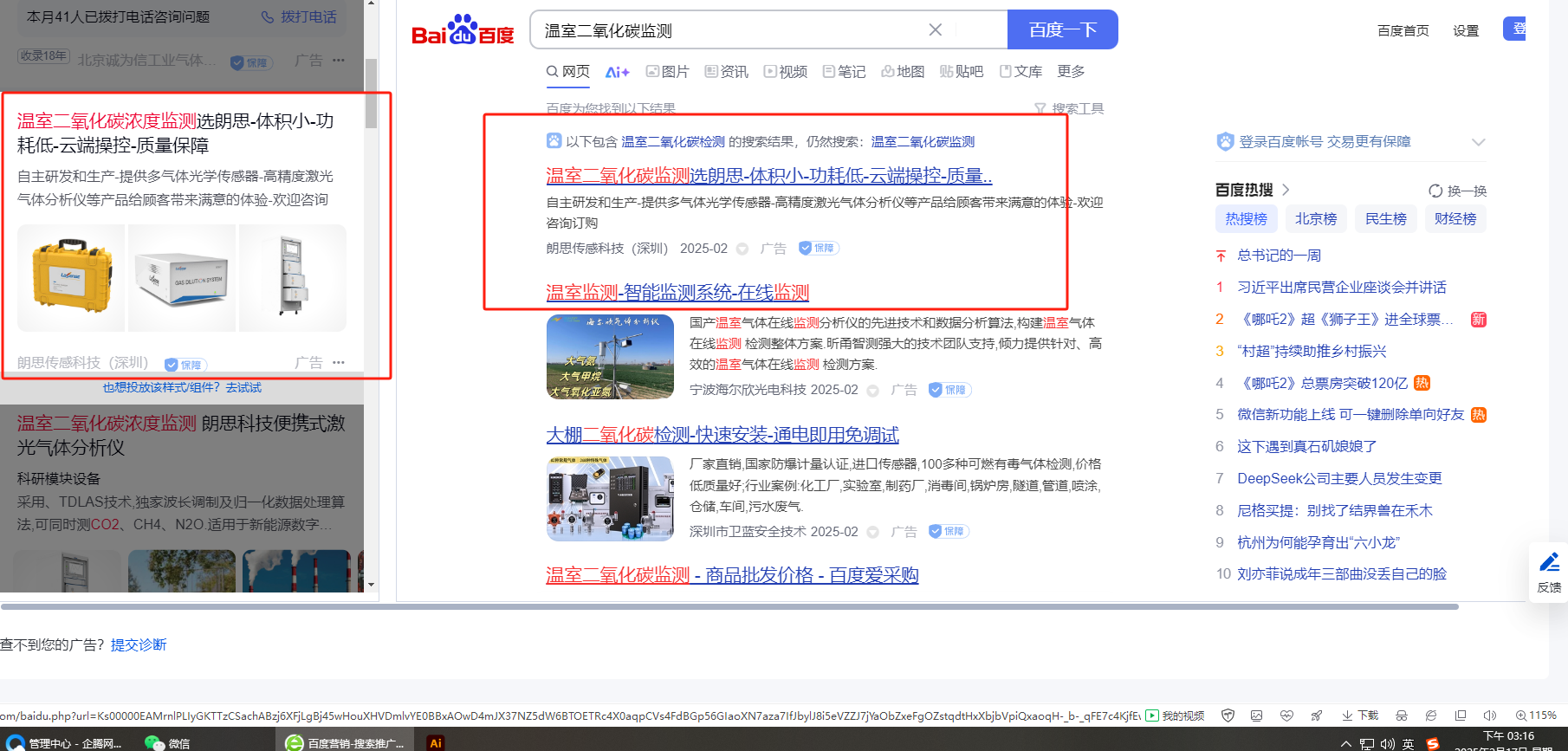Open hot topic “村超”持续助推乡村振兴
Viewport: 1568px width, 751px height.
click(1312, 351)
